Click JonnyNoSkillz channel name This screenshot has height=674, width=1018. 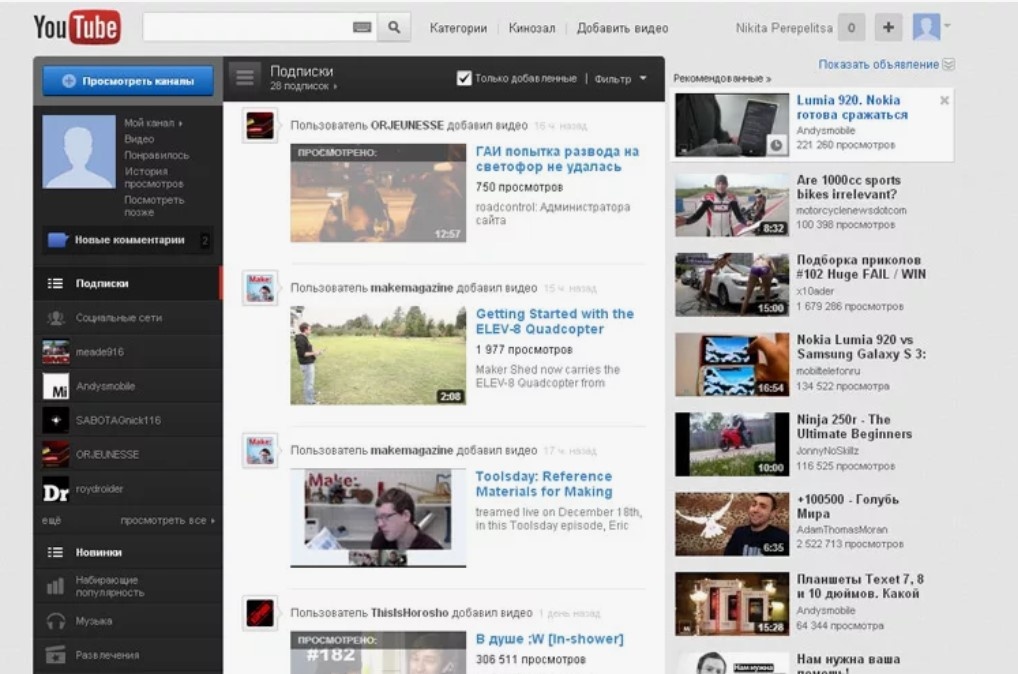click(827, 451)
